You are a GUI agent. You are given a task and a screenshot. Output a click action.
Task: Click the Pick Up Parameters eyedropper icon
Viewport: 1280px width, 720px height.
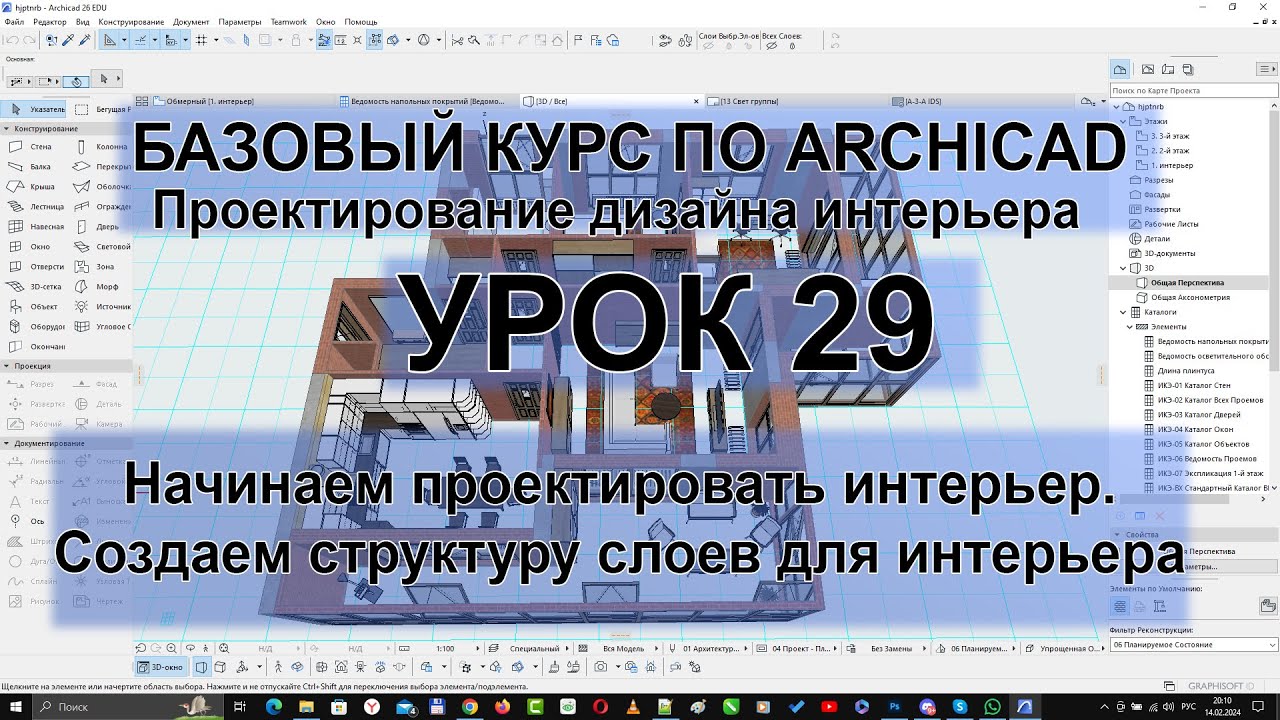click(68, 40)
